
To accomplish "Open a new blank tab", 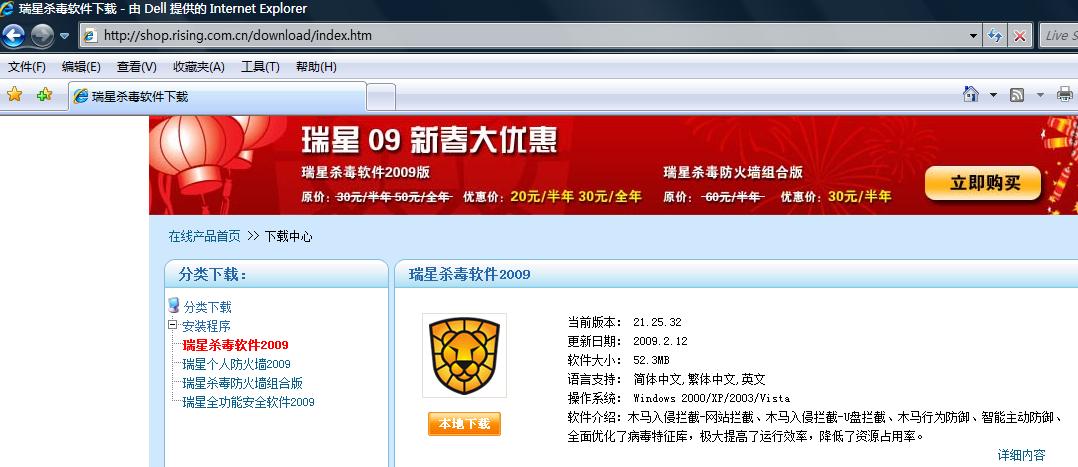I will [x=382, y=97].
